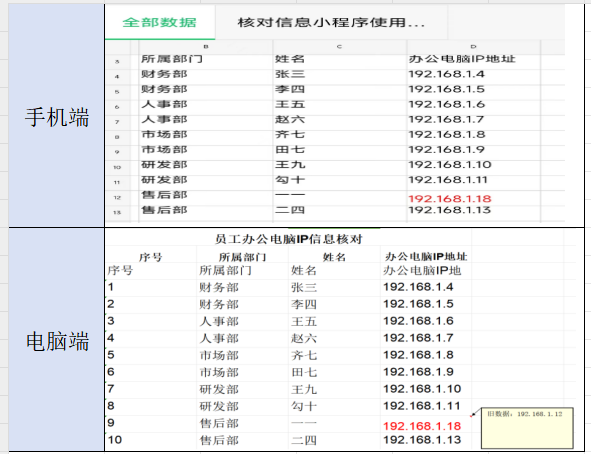
Task: Select the 手机端 label cell
Action: (57, 116)
